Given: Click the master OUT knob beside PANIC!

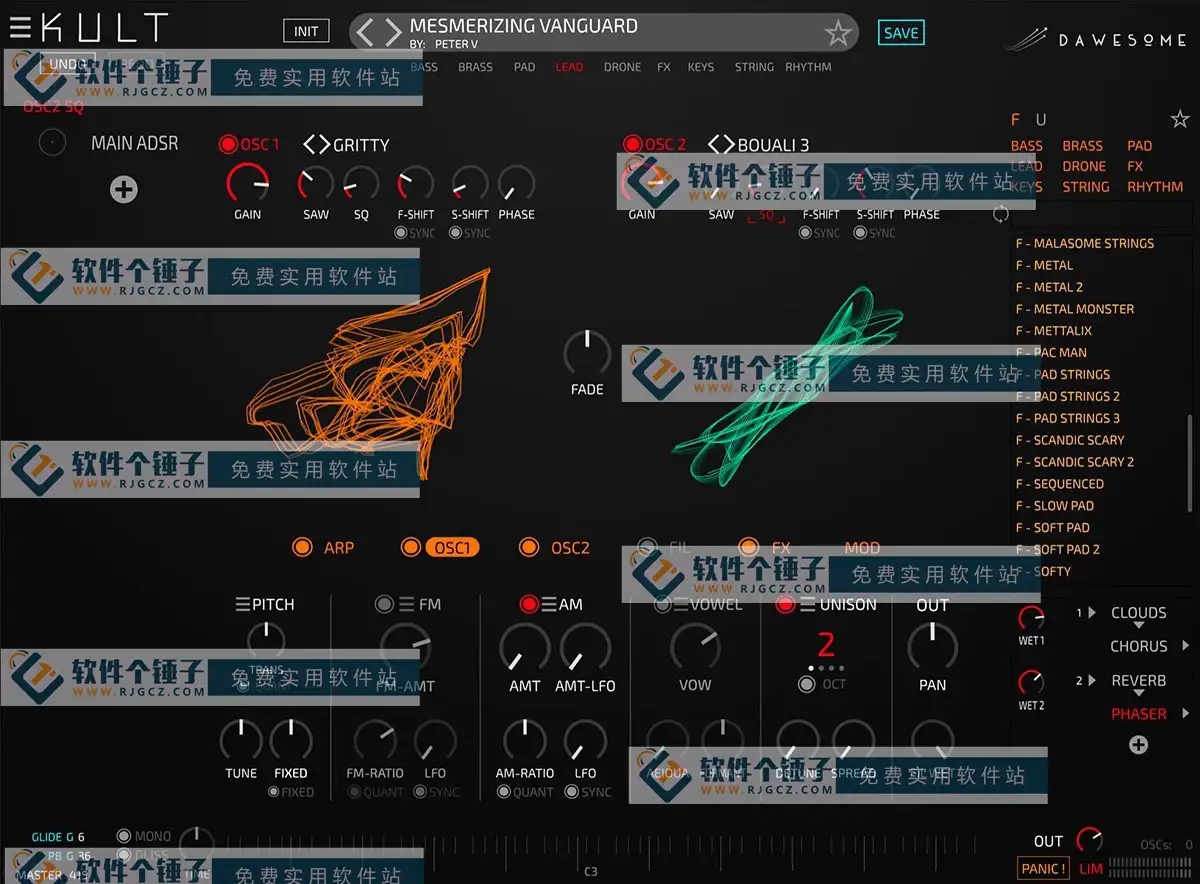Looking at the screenshot, I should [x=1088, y=841].
